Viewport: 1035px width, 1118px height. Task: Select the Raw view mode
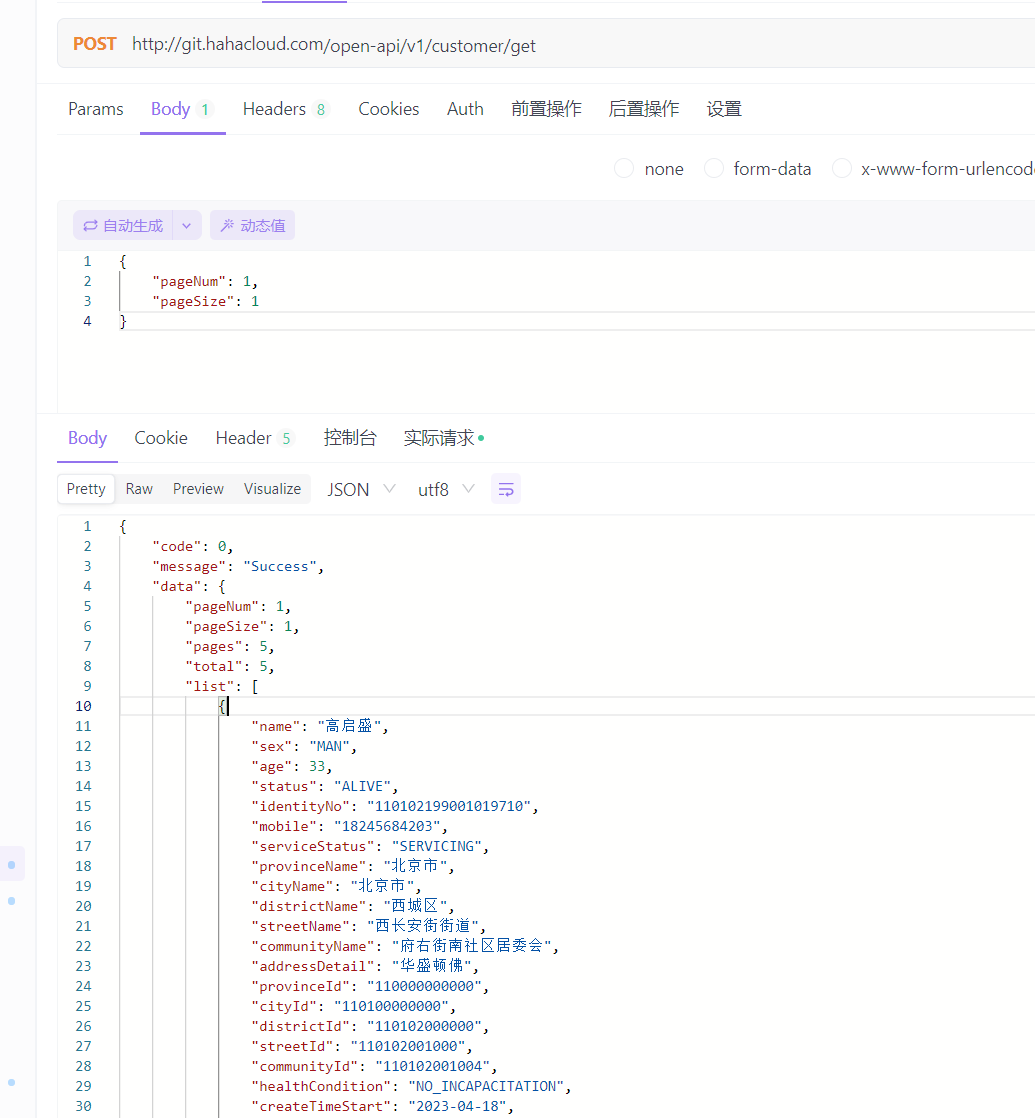[139, 489]
